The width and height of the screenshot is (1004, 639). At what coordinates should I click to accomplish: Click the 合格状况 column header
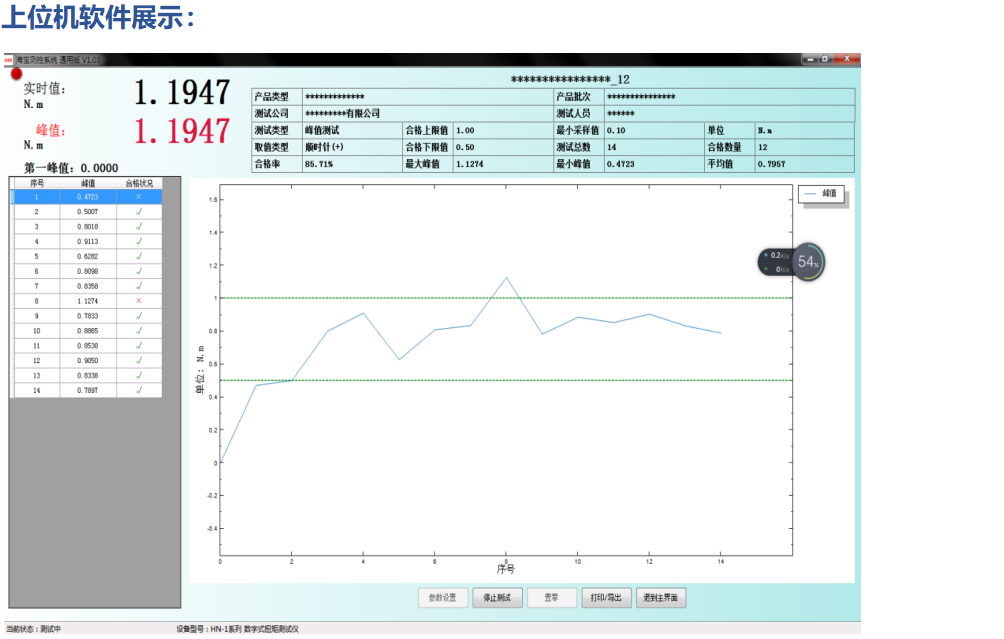139,184
